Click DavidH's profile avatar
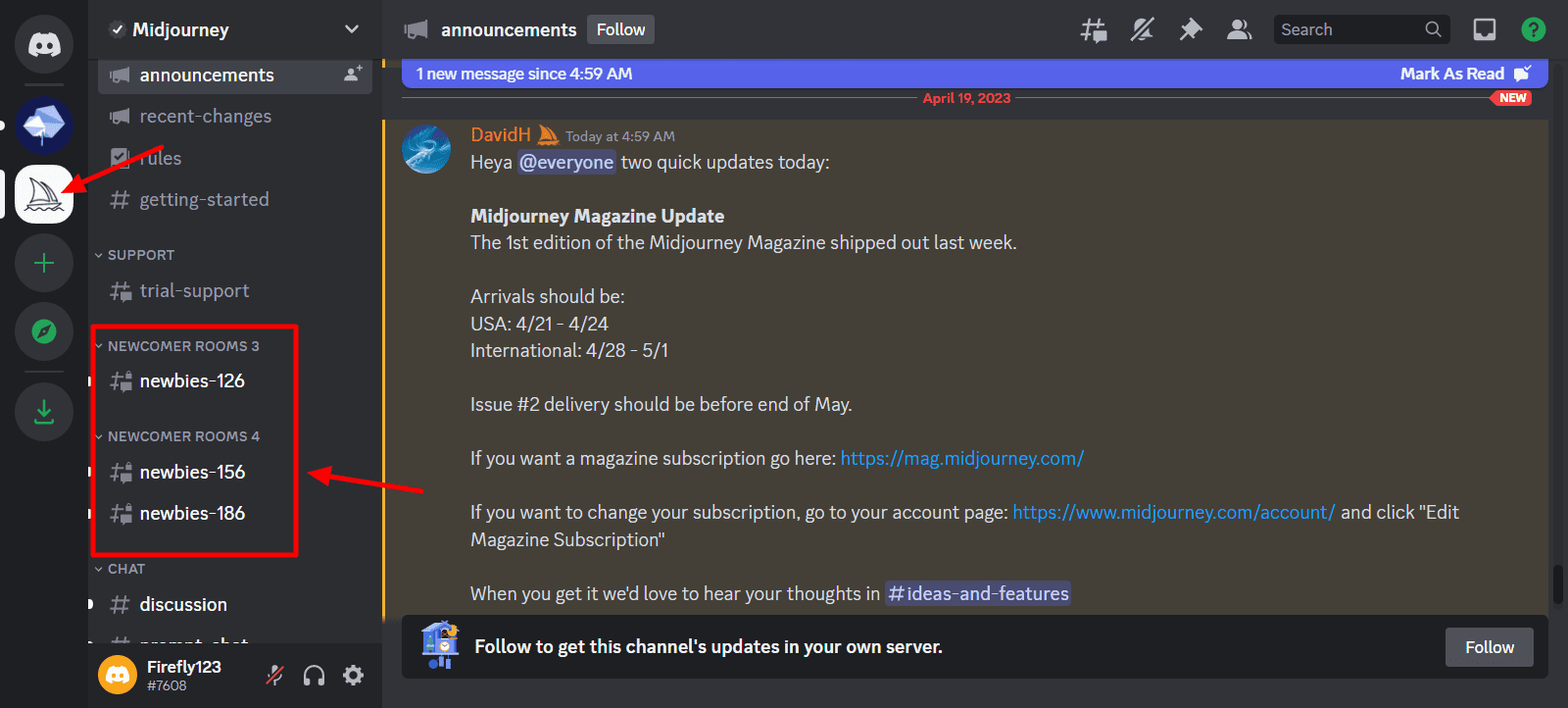The width and height of the screenshot is (1568, 708). [x=426, y=149]
